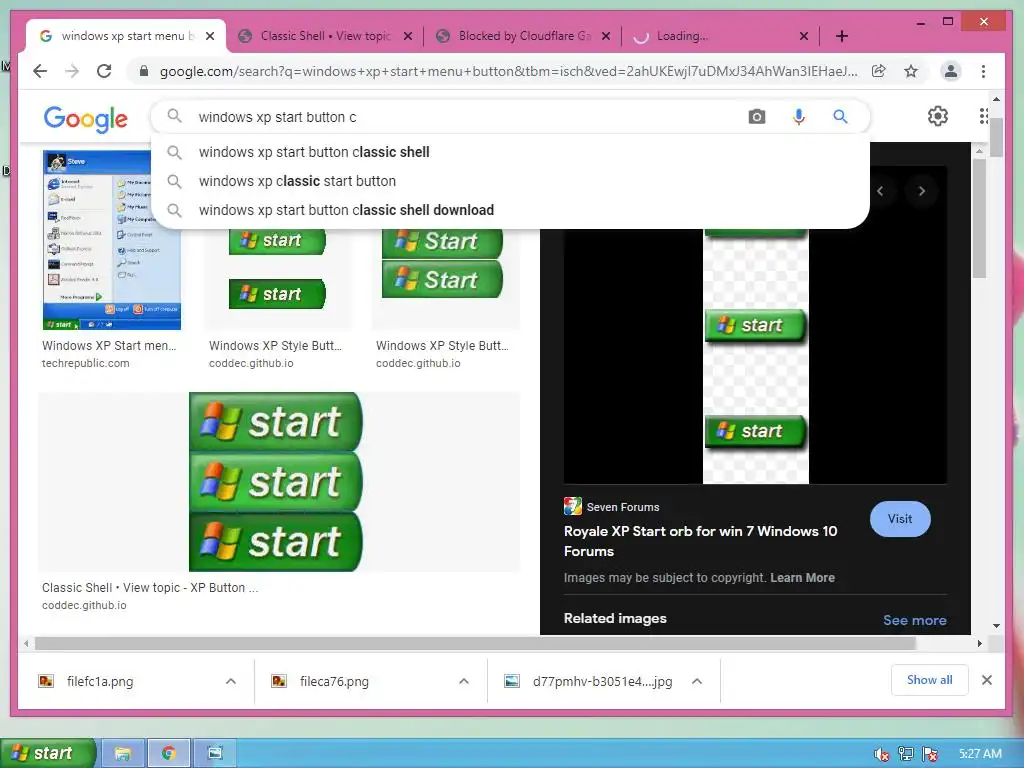Screen dimensions: 1024x768
Task: Submit search with blue magnifier
Action: 840,117
